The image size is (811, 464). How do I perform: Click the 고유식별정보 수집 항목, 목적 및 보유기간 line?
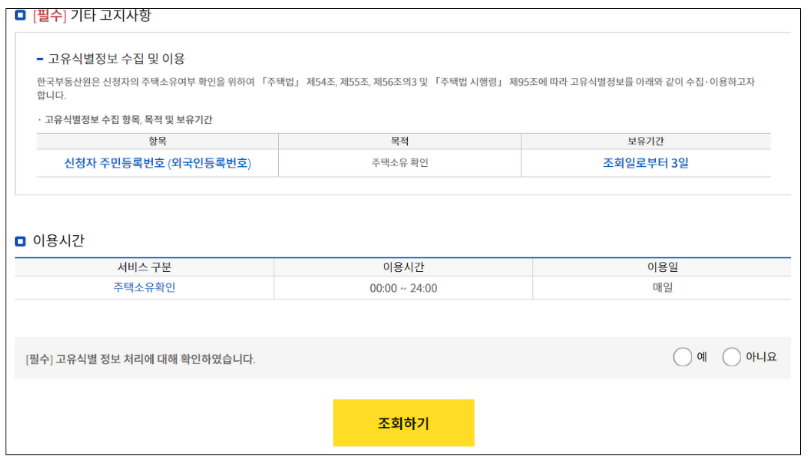[x=128, y=119]
